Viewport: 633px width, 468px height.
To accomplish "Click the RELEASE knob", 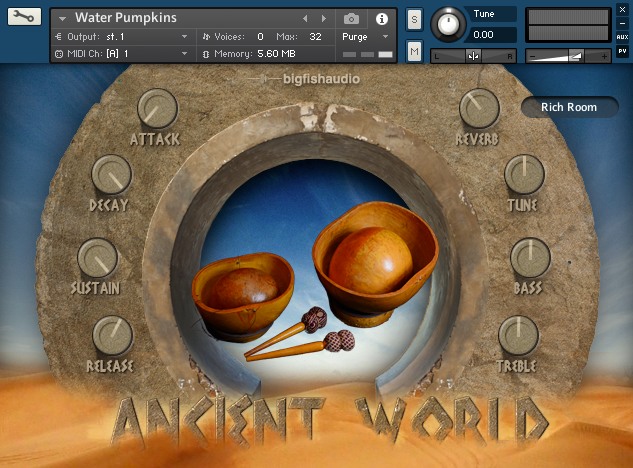I will (113, 336).
